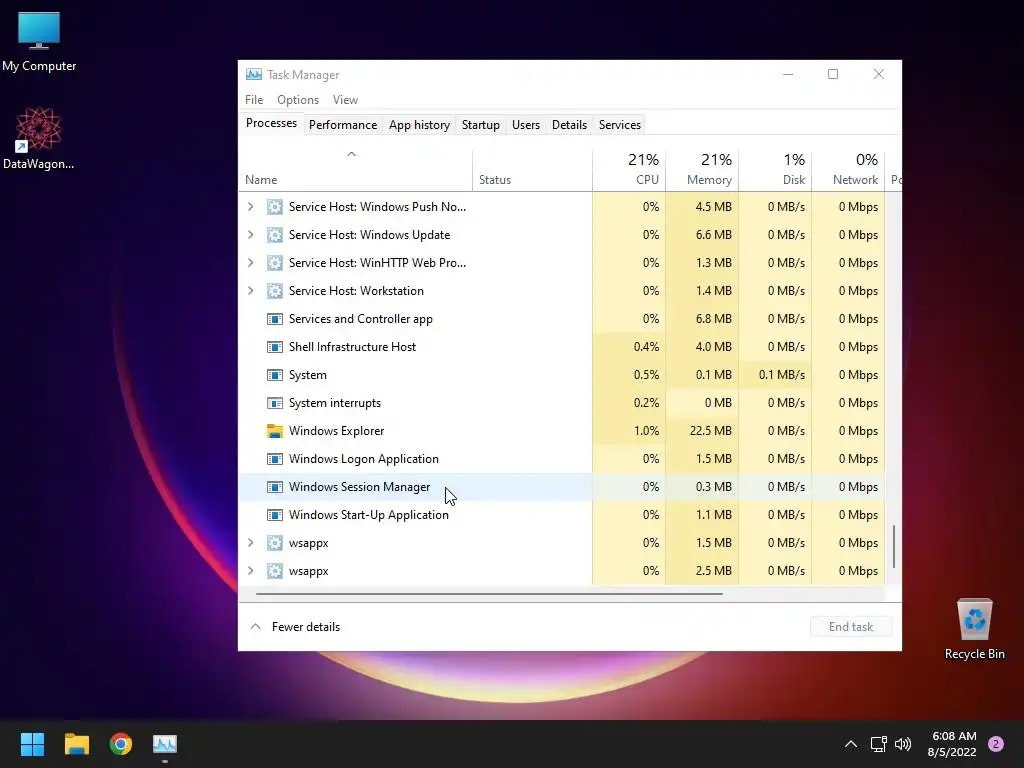Open the DataWagon desktop shortcut
This screenshot has width=1024, height=768.
click(39, 138)
